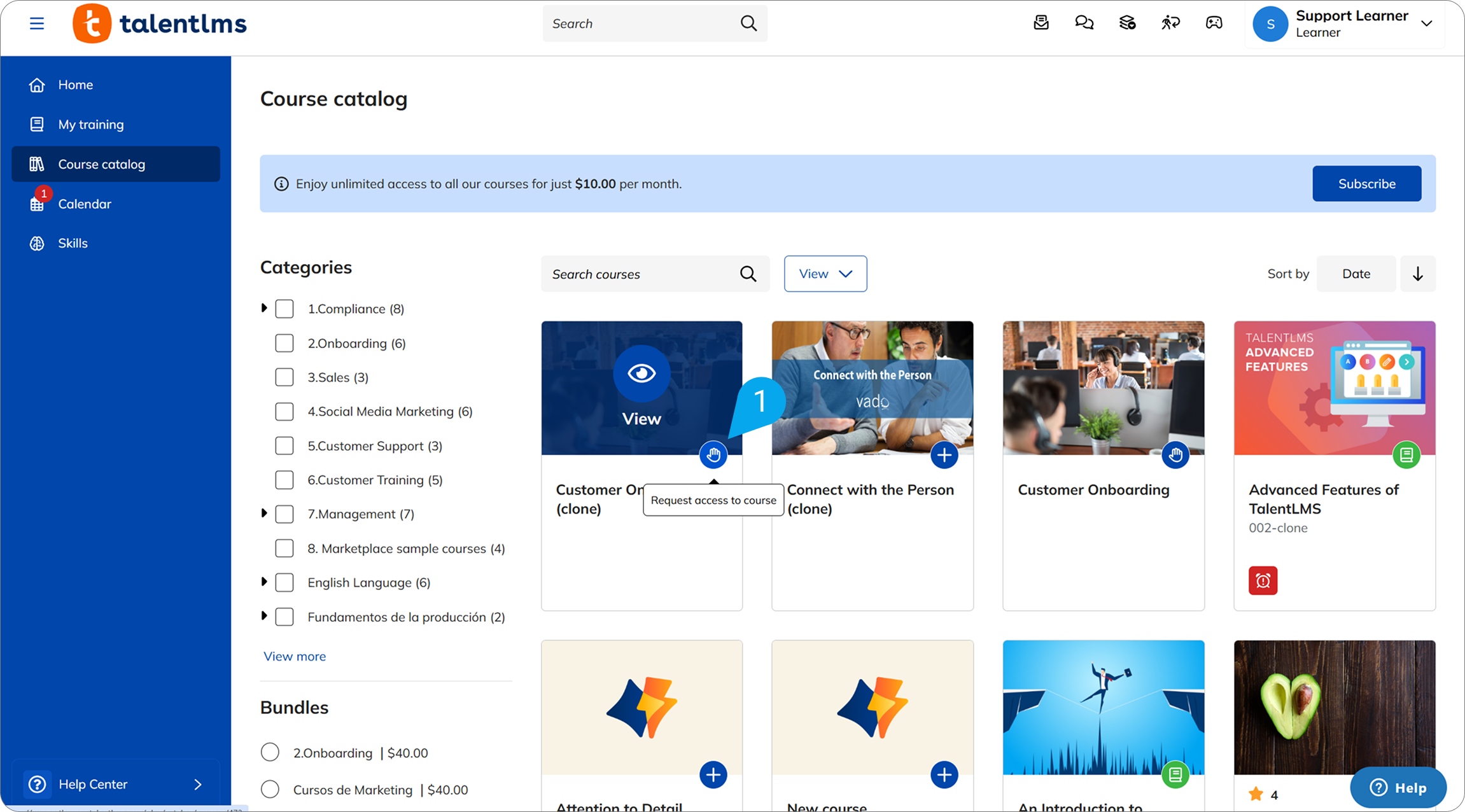This screenshot has height=812, width=1465.
Task: Add Connect with the Person course
Action: point(944,455)
